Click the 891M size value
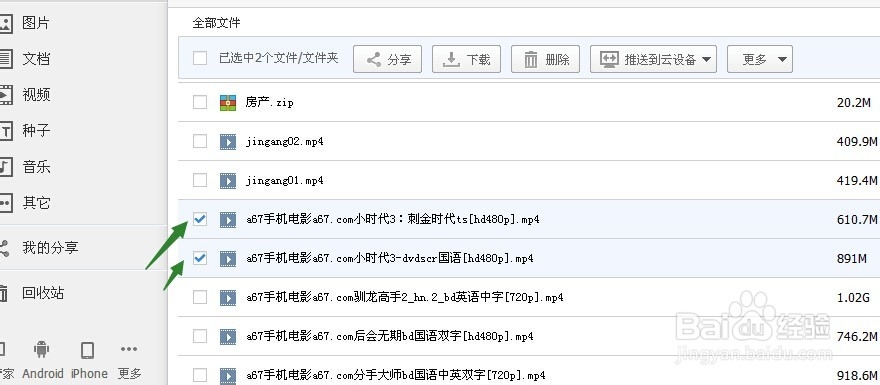This screenshot has width=880, height=385. pyautogui.click(x=851, y=258)
